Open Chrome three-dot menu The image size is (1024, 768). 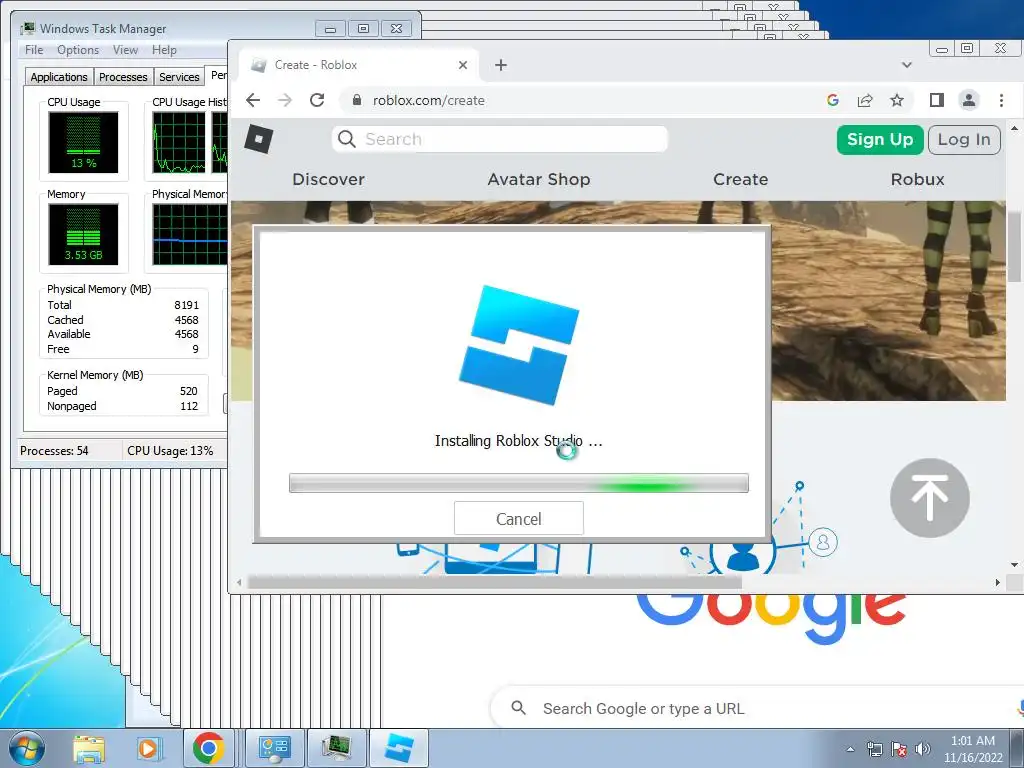1001,100
